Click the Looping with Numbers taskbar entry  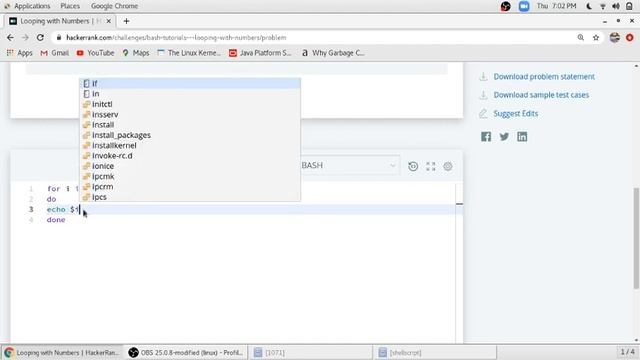[x=62, y=352]
